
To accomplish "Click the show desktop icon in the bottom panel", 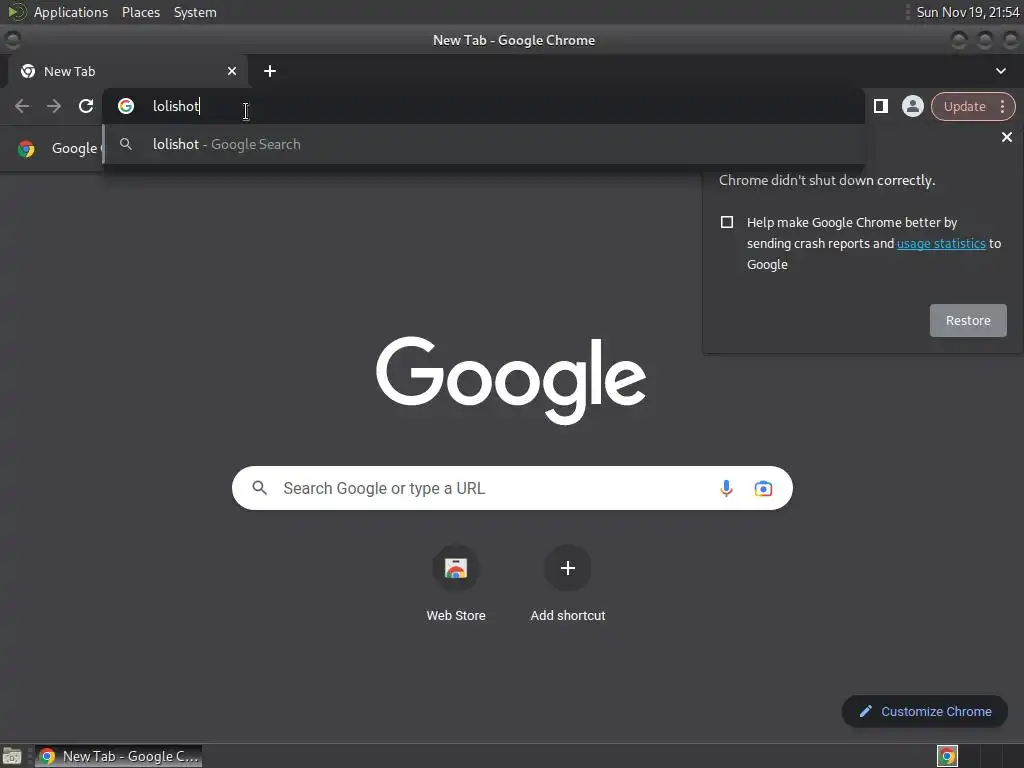I will point(12,756).
